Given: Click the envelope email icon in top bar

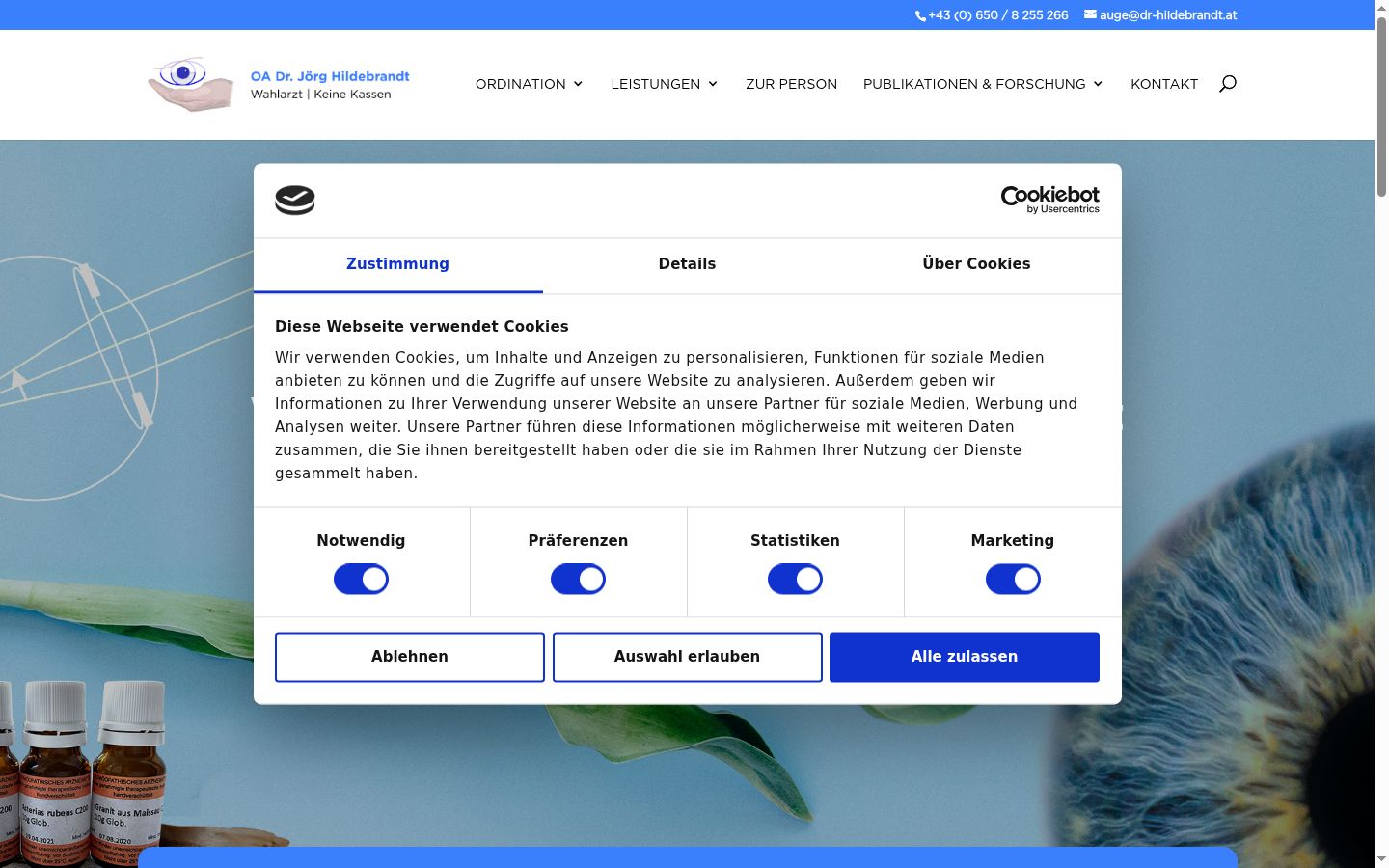Looking at the screenshot, I should 1090,14.
